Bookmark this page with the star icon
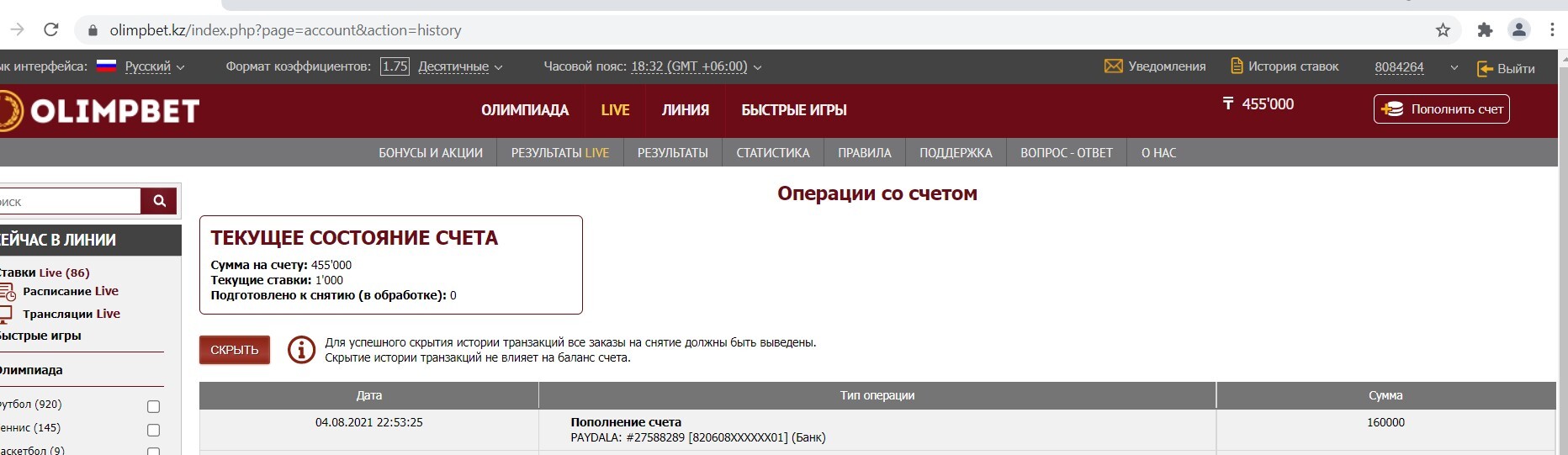The width and height of the screenshot is (1568, 455). [1443, 30]
